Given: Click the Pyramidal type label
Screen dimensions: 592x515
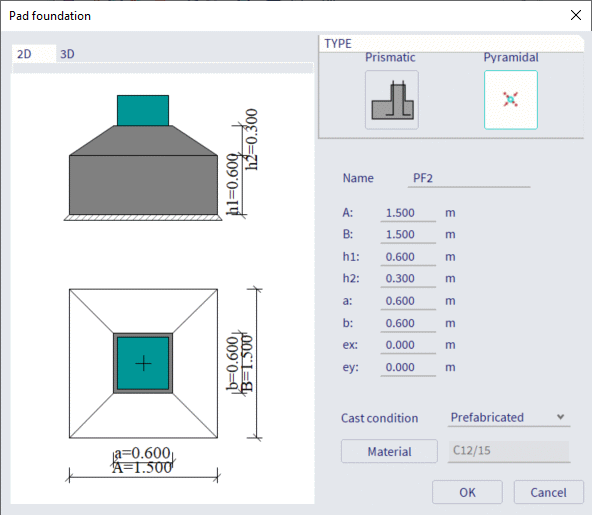Looking at the screenshot, I should (x=511, y=57).
